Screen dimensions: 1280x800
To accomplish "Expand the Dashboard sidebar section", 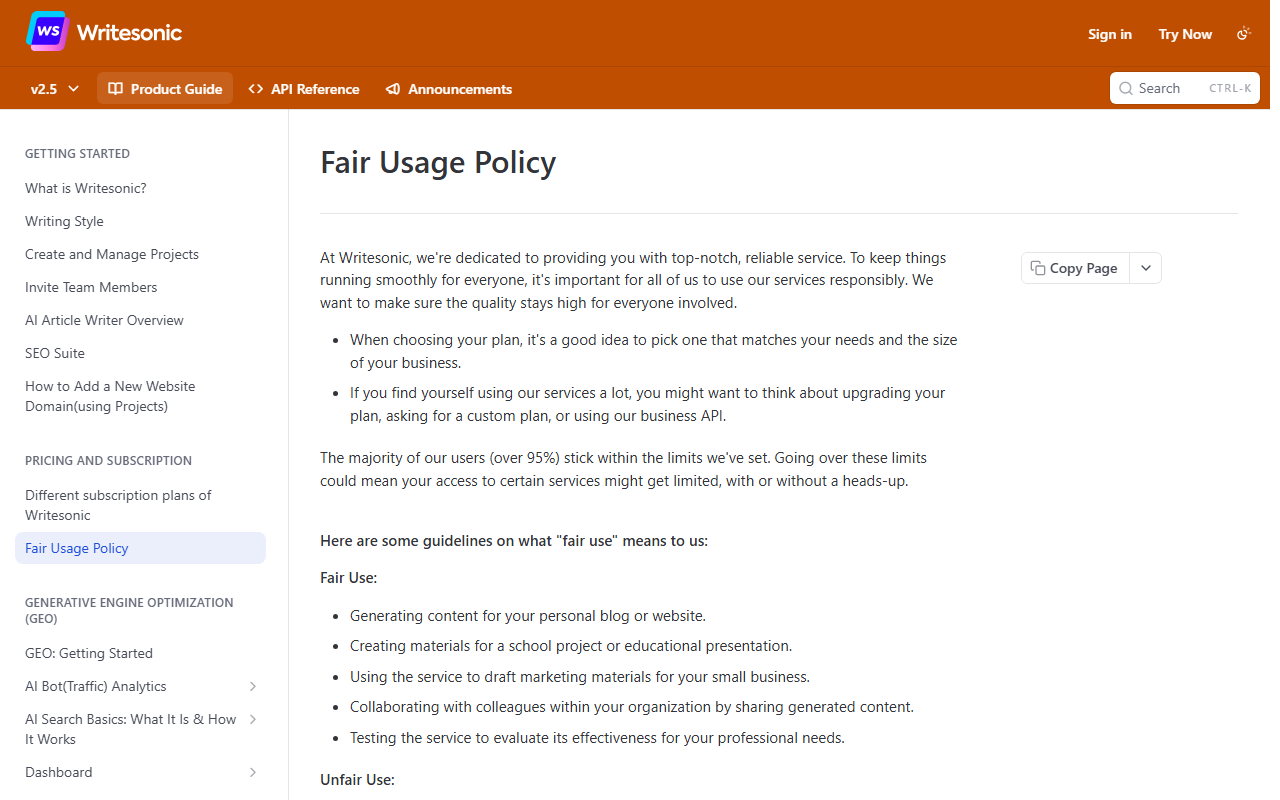I will point(253,772).
